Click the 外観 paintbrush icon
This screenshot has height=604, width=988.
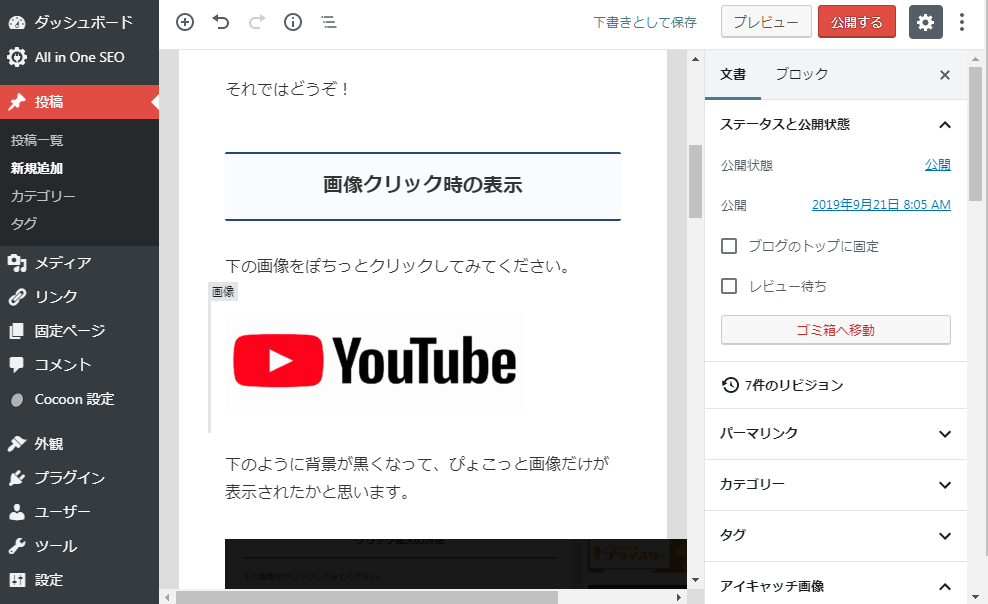pyautogui.click(x=17, y=443)
